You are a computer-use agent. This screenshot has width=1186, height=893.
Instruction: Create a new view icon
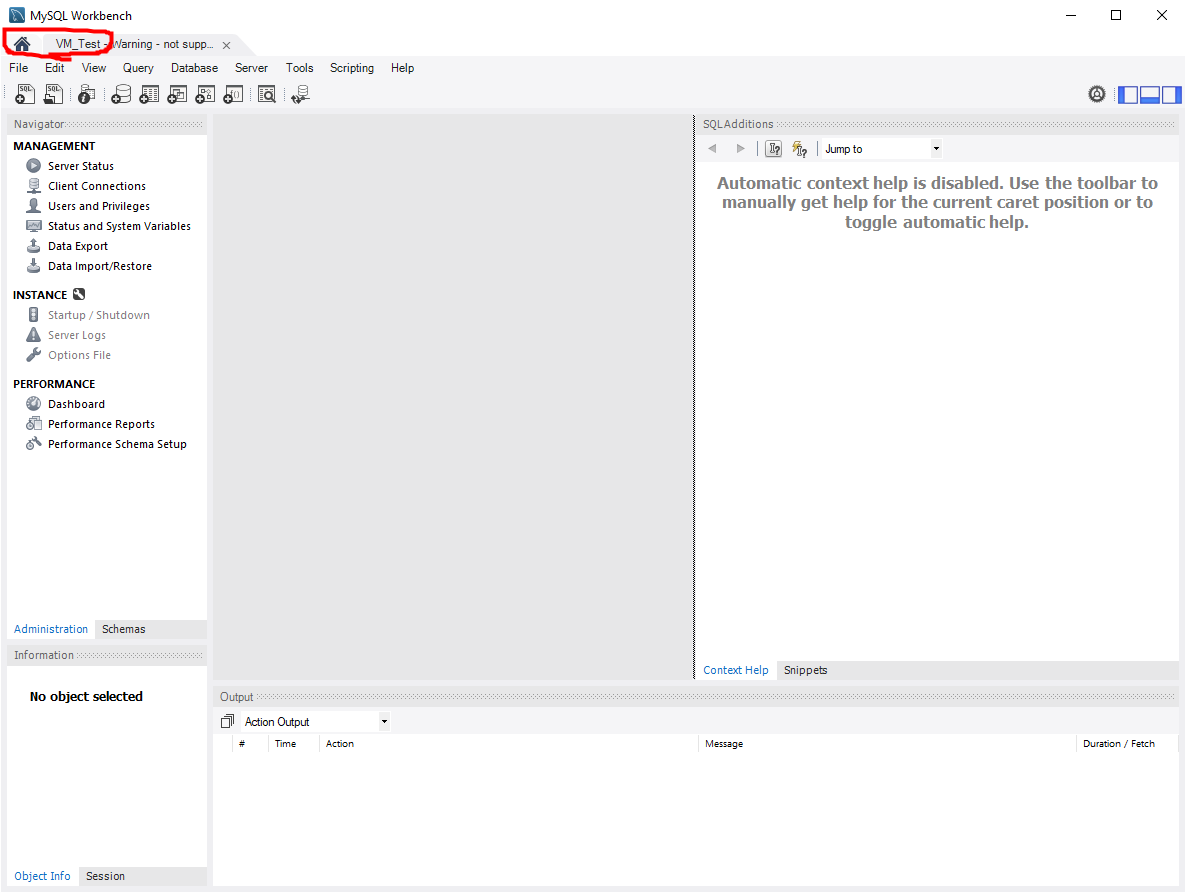tap(177, 95)
